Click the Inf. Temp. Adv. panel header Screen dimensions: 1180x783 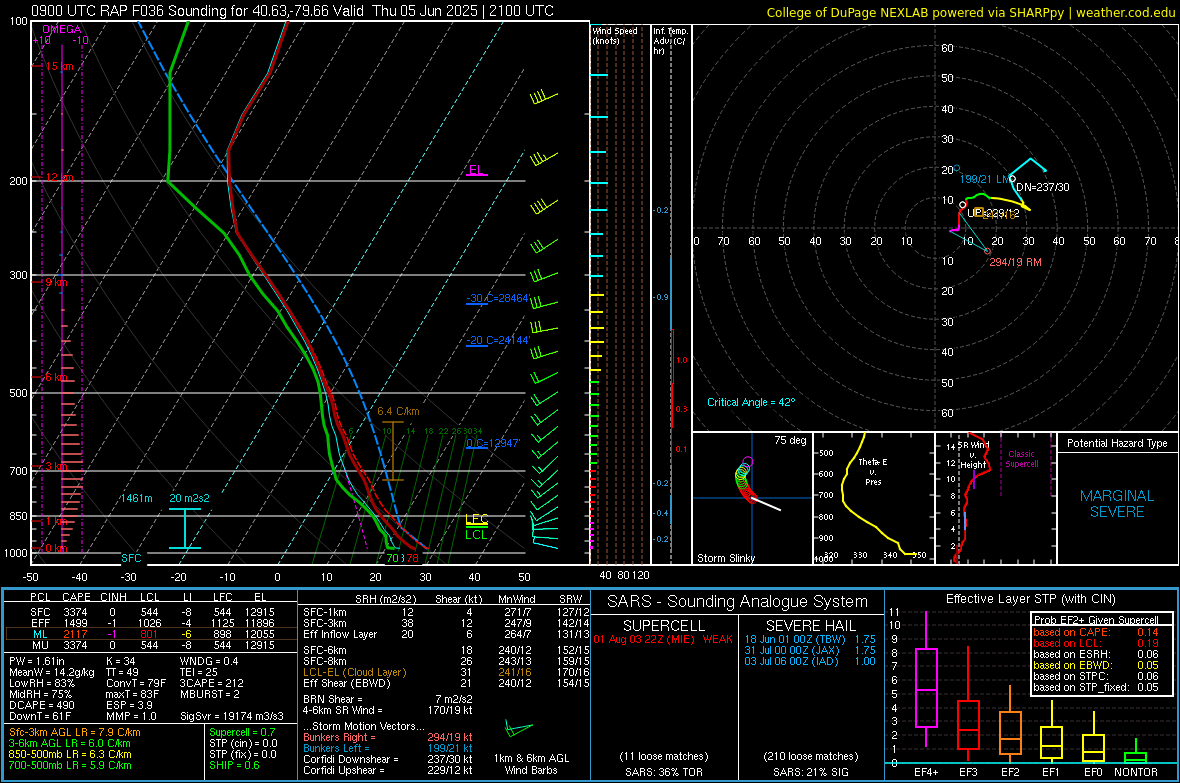pyautogui.click(x=670, y=41)
